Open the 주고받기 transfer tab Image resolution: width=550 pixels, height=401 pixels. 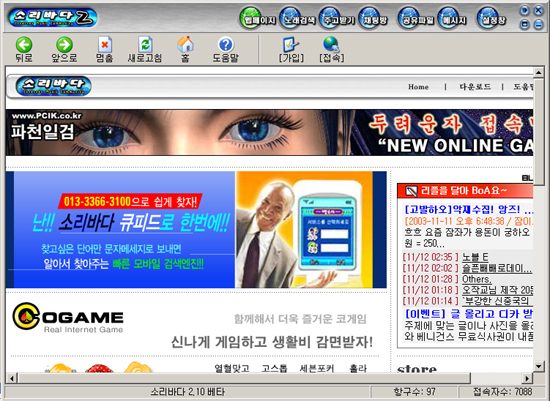337,18
